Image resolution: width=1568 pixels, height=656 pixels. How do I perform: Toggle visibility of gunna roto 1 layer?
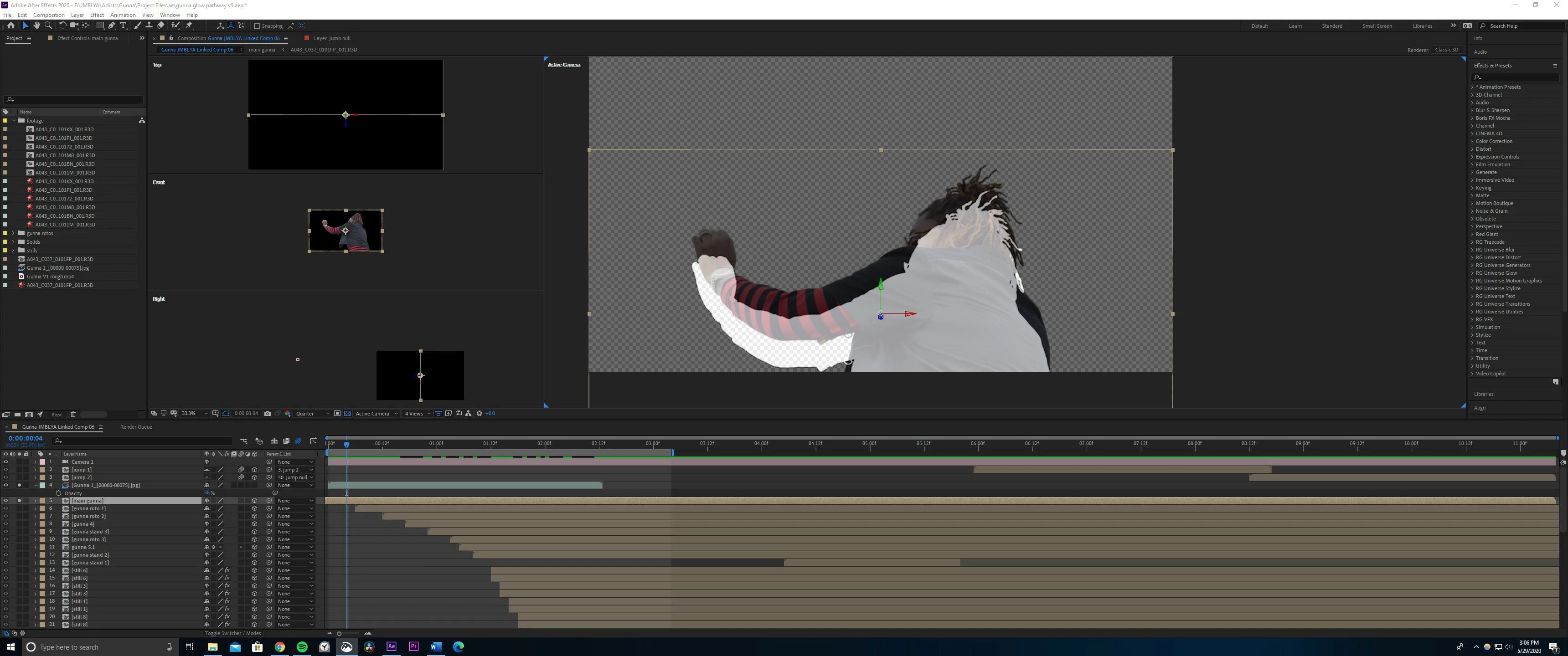tap(5, 509)
